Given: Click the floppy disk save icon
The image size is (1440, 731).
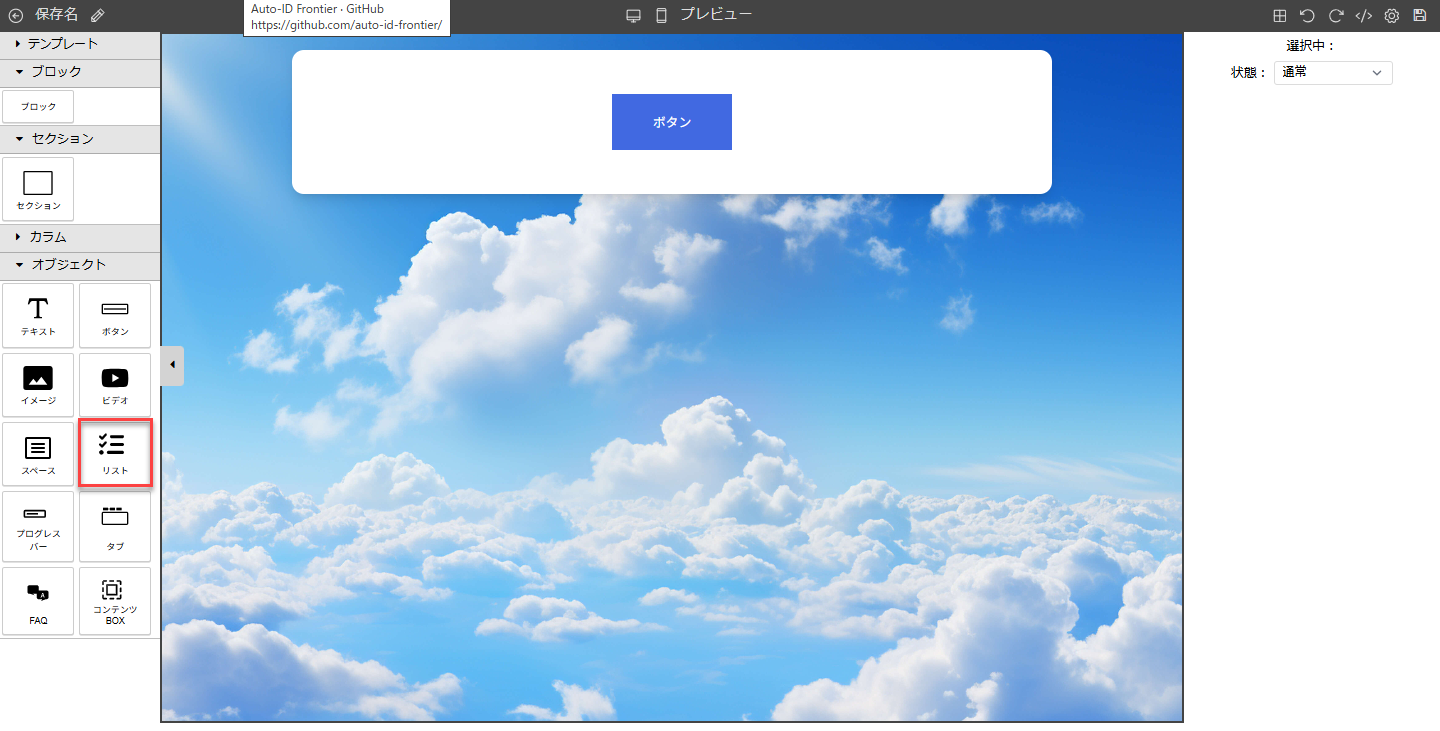Looking at the screenshot, I should click(x=1419, y=16).
